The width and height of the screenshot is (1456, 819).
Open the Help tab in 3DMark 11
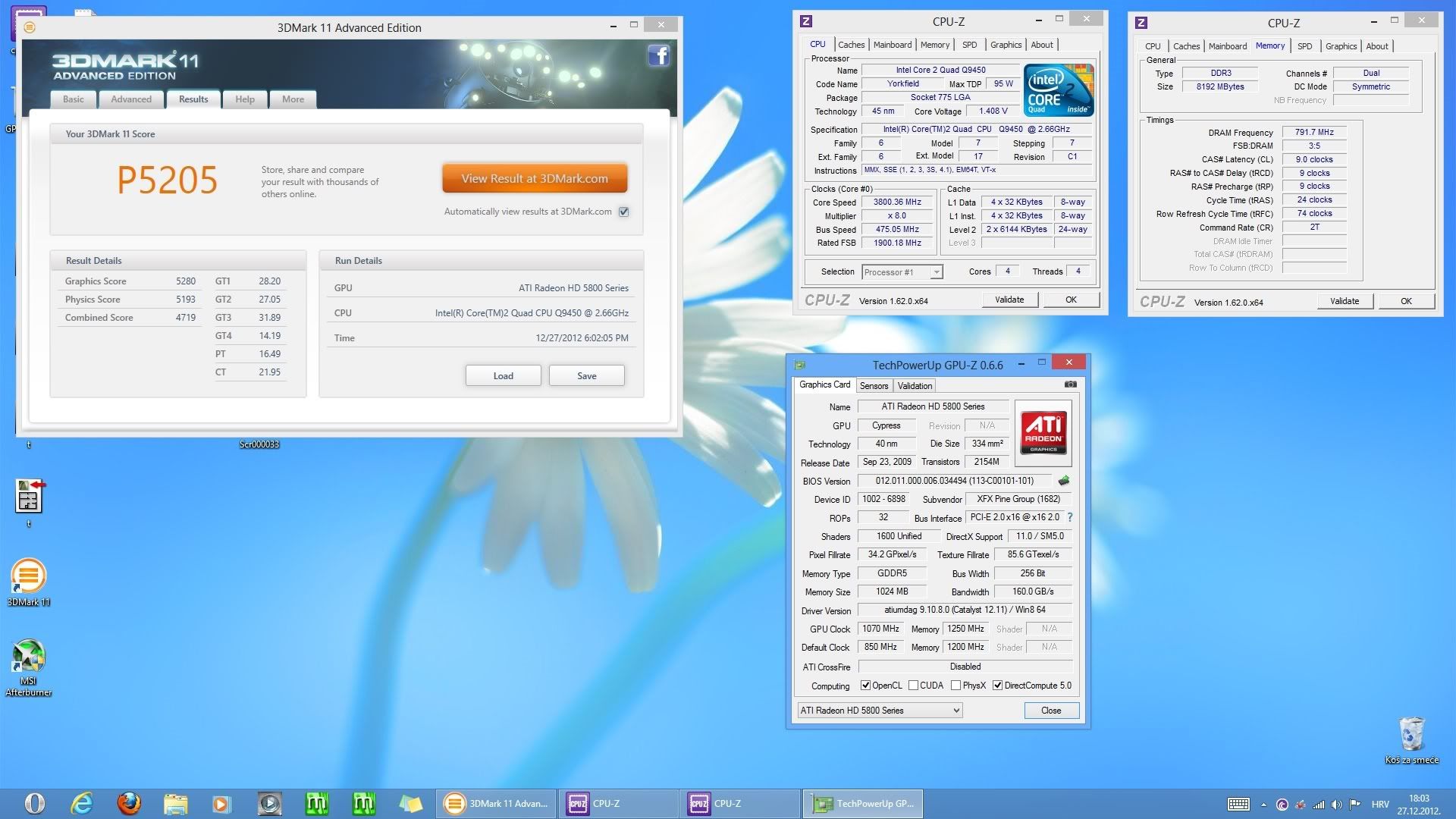click(245, 99)
